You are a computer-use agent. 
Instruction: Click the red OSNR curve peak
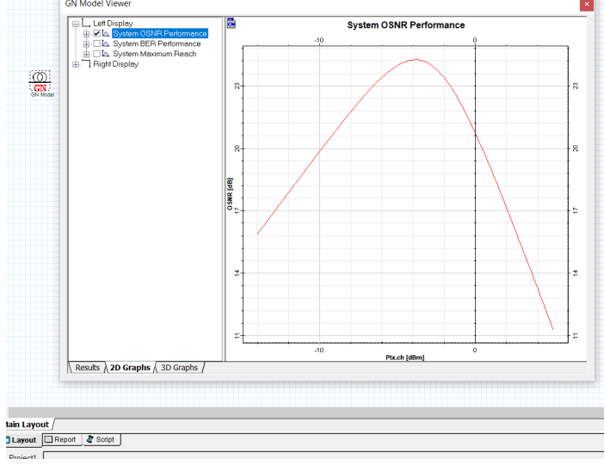pos(415,60)
